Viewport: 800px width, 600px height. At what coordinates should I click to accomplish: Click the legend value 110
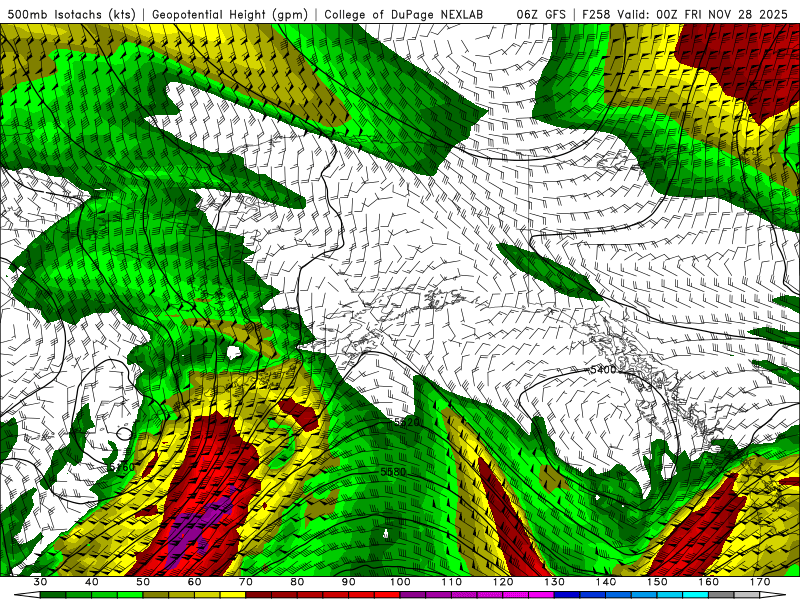pos(452,582)
